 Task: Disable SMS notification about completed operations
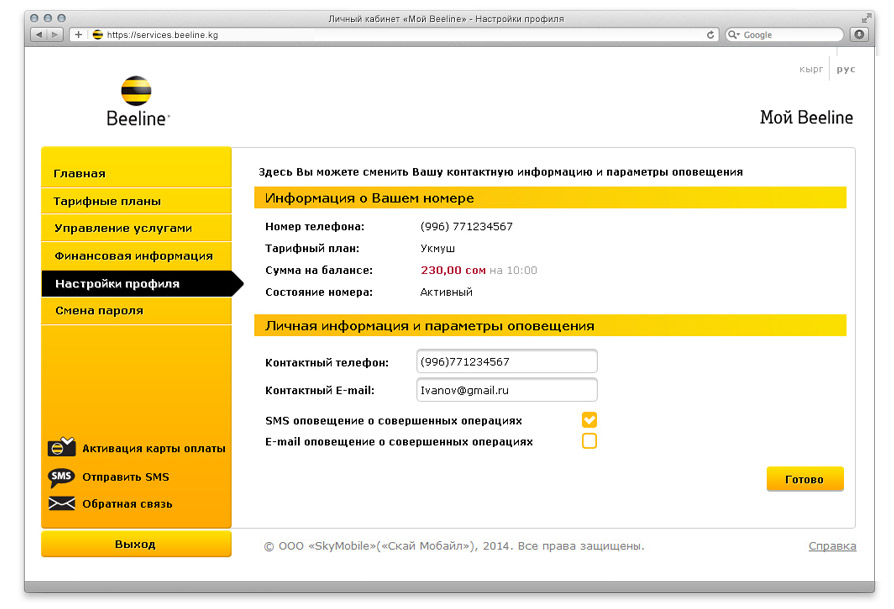pyautogui.click(x=589, y=420)
